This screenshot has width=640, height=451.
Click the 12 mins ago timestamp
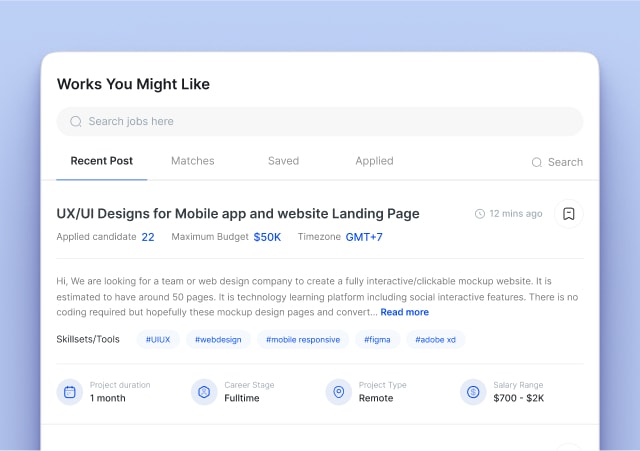coord(516,213)
